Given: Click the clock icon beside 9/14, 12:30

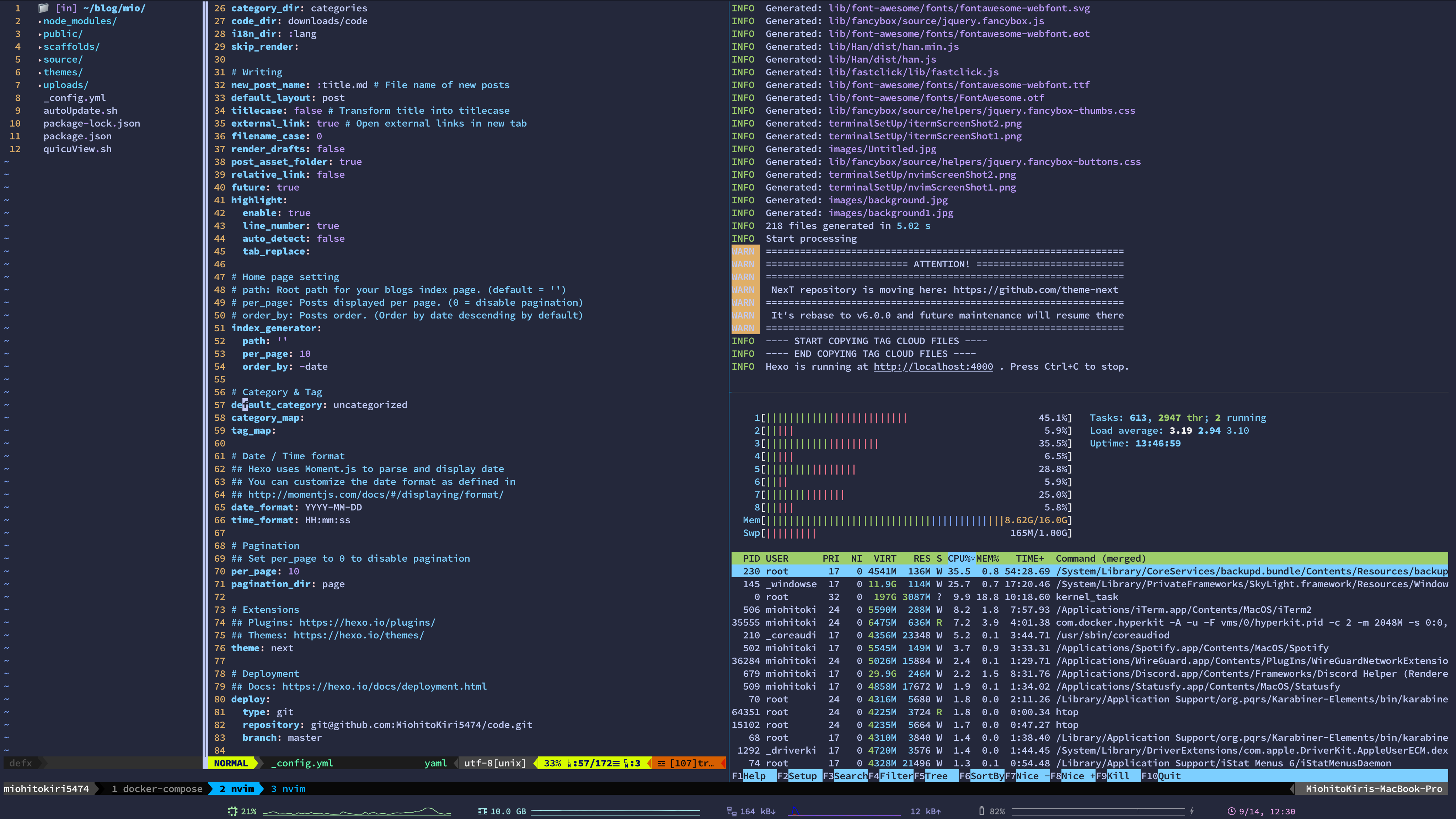Looking at the screenshot, I should 1232,811.
